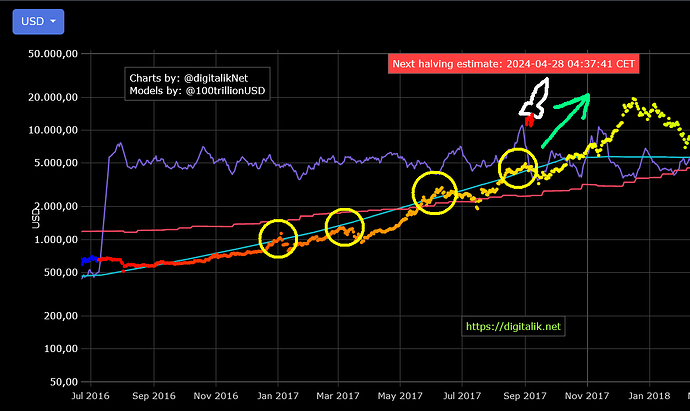Click the Models by @100trillionUSD credit
This screenshot has width=690, height=411.
pos(200,92)
